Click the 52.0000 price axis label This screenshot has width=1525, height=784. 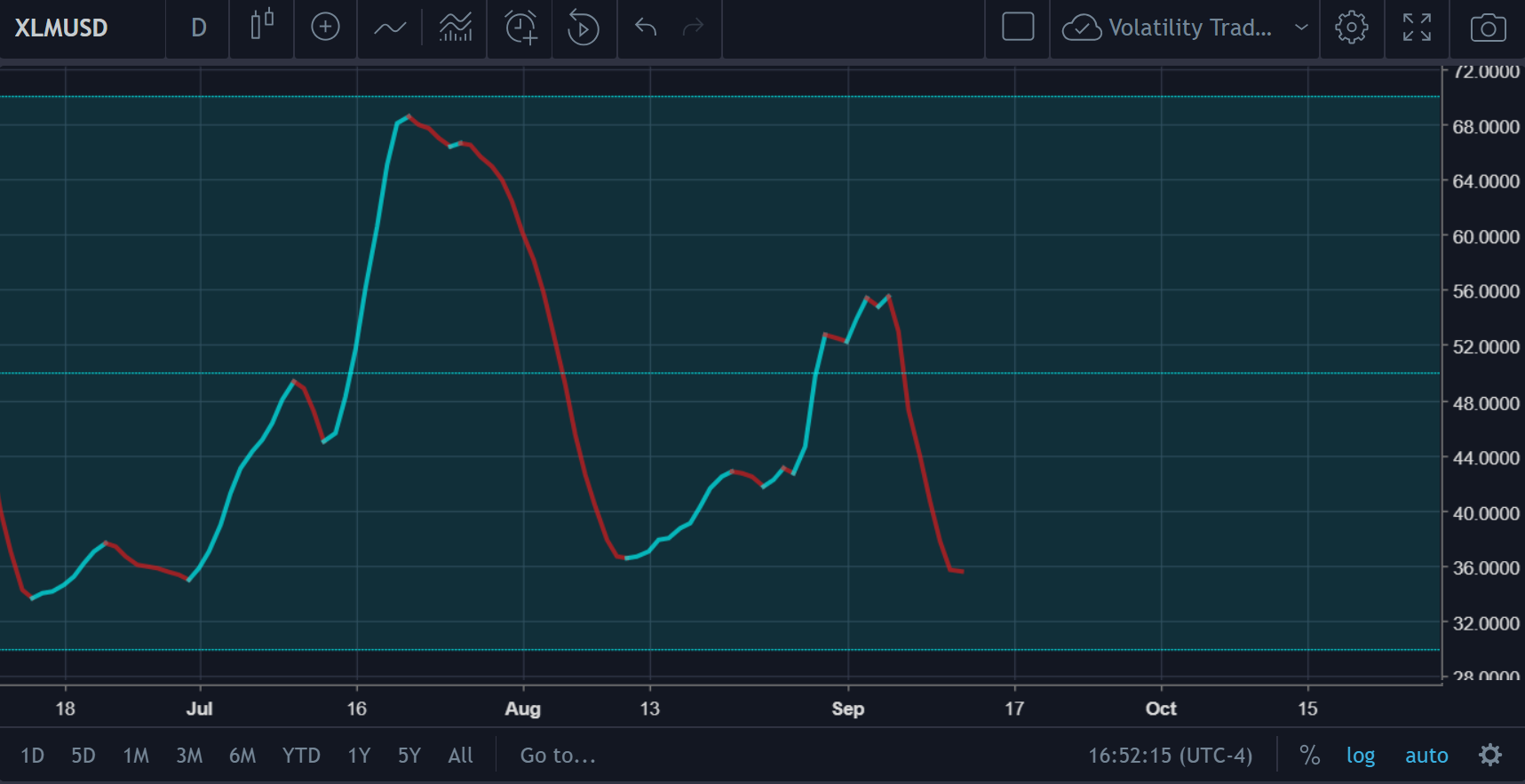pyautogui.click(x=1486, y=347)
